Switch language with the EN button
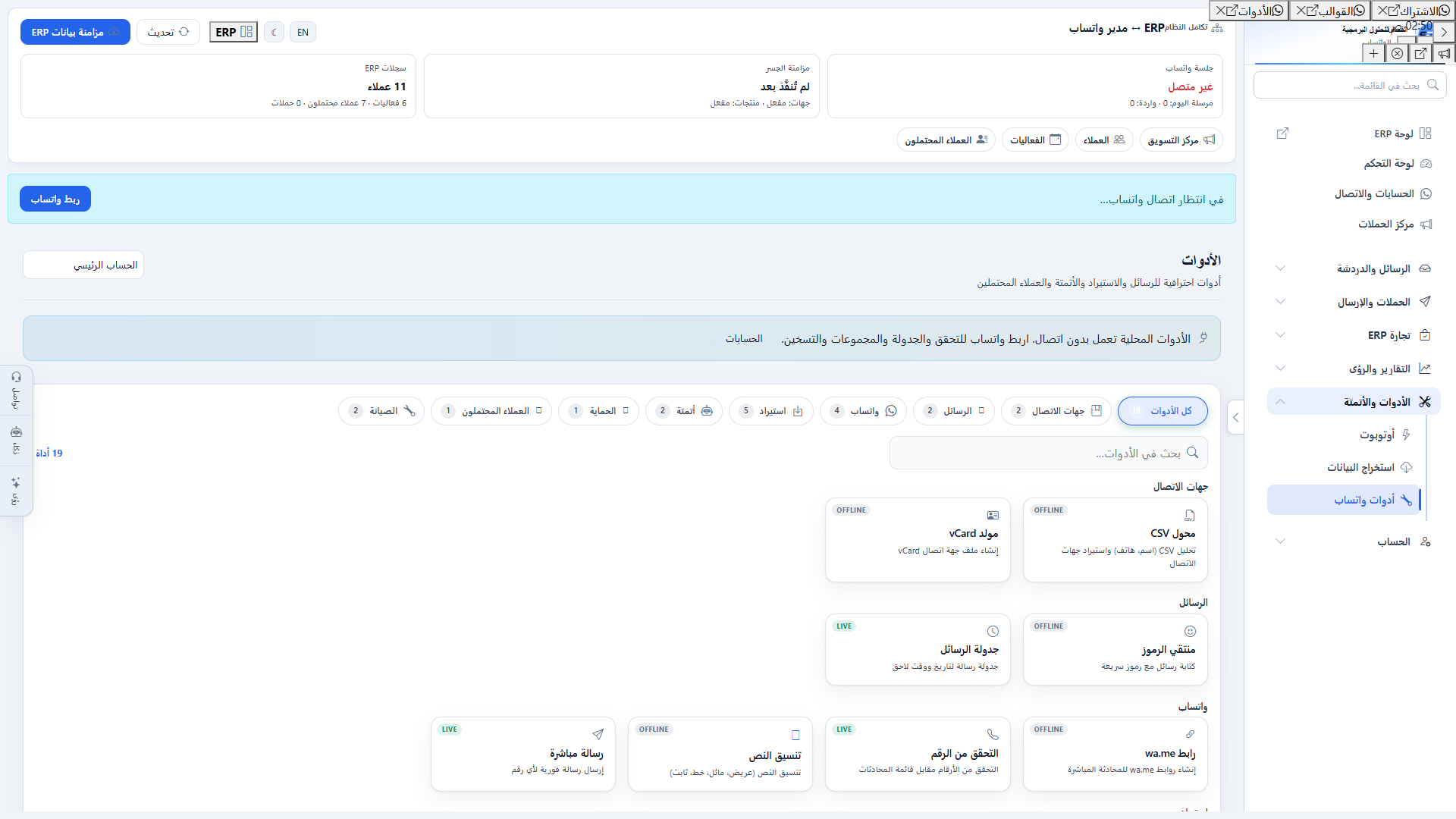 coord(303,32)
